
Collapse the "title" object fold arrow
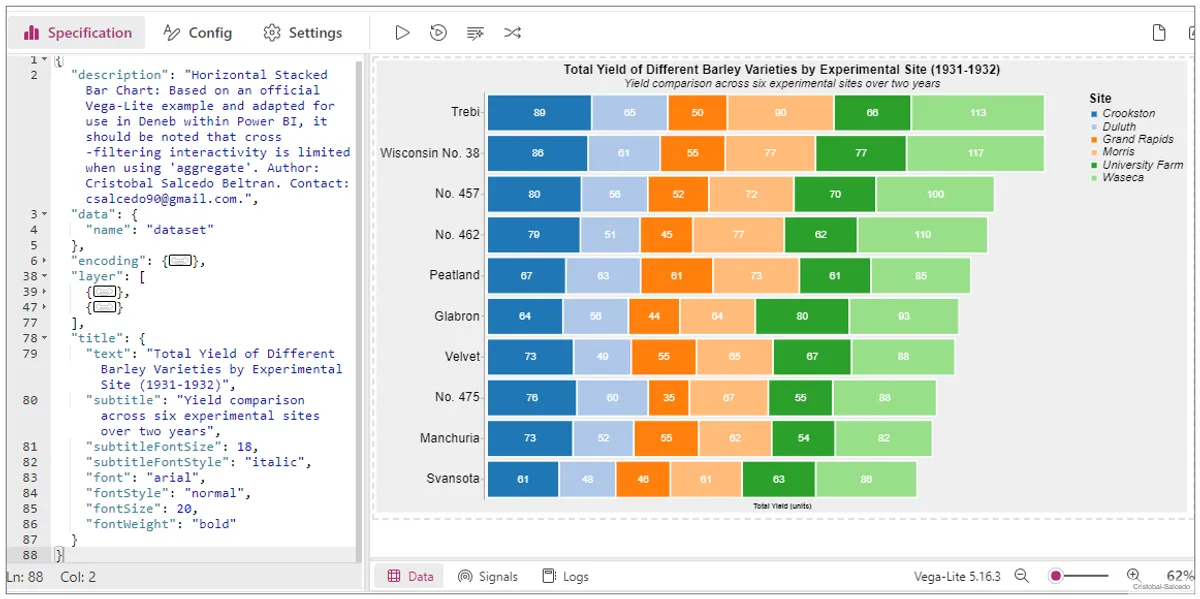[x=44, y=338]
